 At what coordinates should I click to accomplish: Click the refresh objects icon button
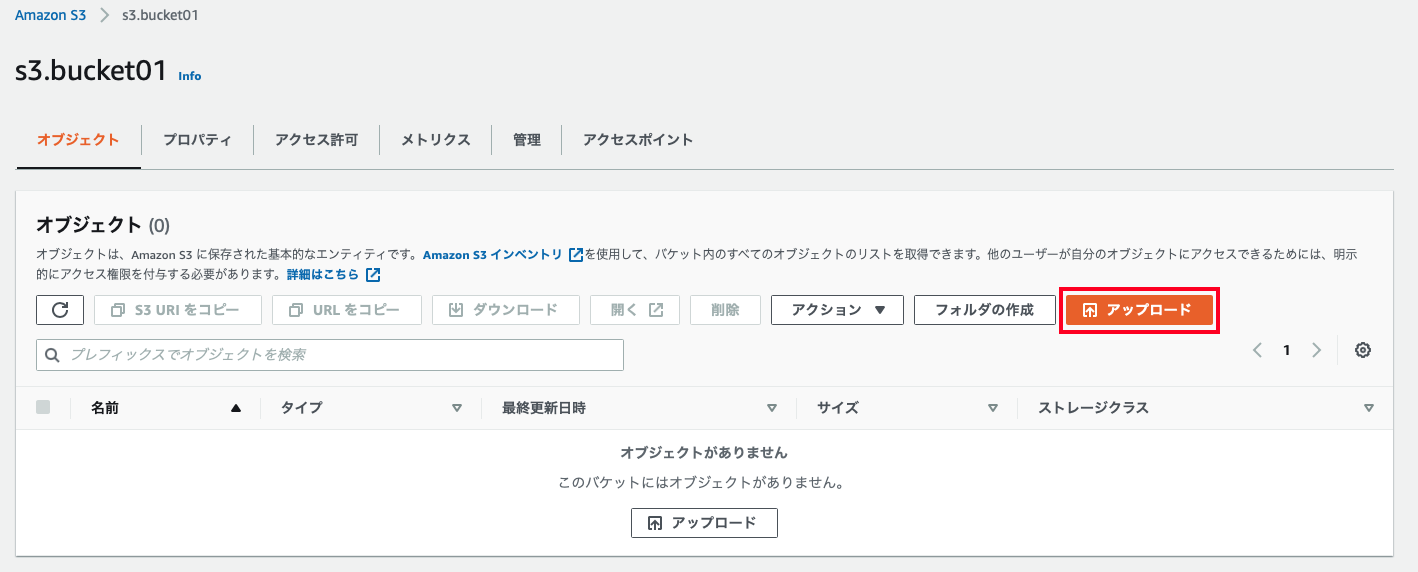coord(60,310)
